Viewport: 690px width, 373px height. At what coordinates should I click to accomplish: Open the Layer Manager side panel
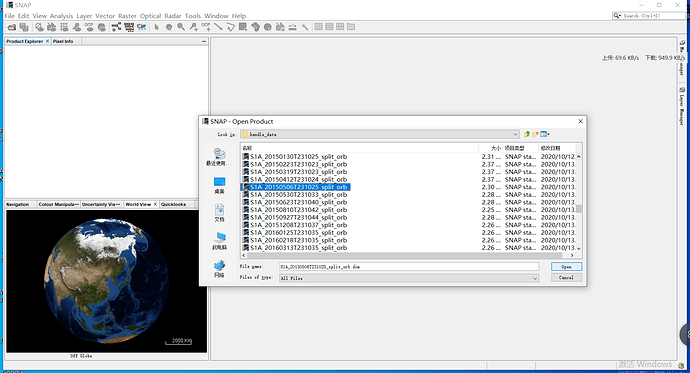click(682, 105)
